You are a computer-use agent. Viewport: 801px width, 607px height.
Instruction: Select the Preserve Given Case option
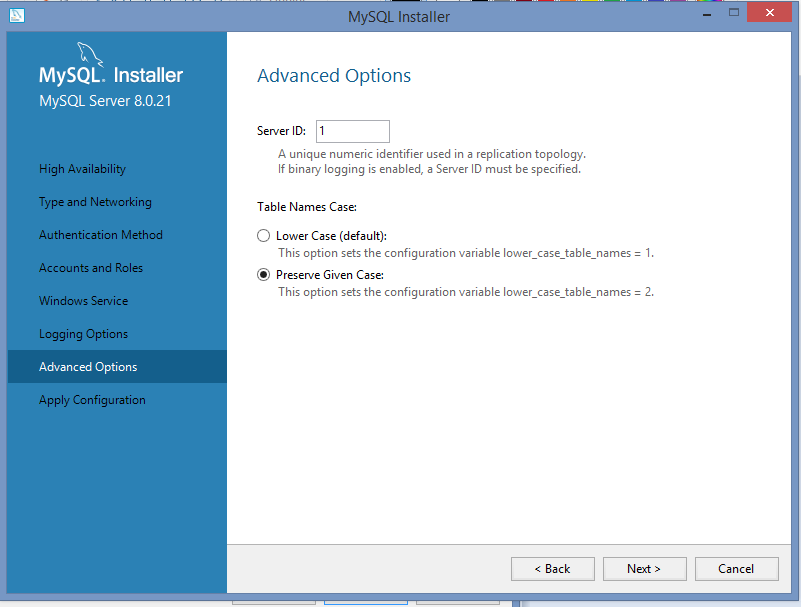point(263,274)
